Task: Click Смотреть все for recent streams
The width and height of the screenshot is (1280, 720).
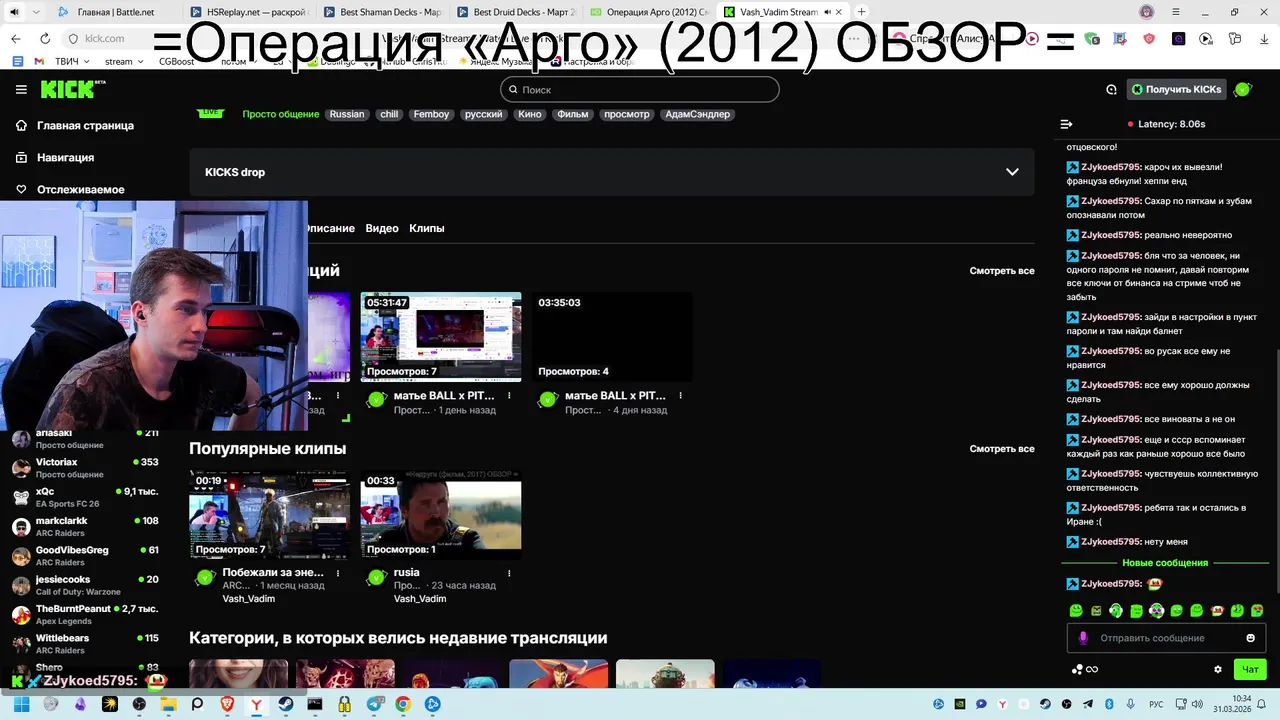Action: (1002, 271)
